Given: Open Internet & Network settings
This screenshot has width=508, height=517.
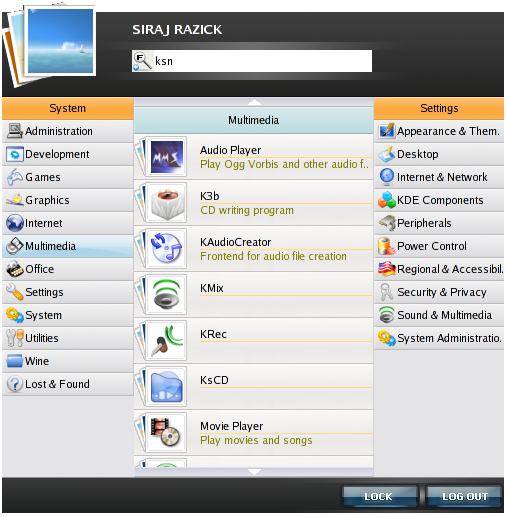Looking at the screenshot, I should coord(439,177).
